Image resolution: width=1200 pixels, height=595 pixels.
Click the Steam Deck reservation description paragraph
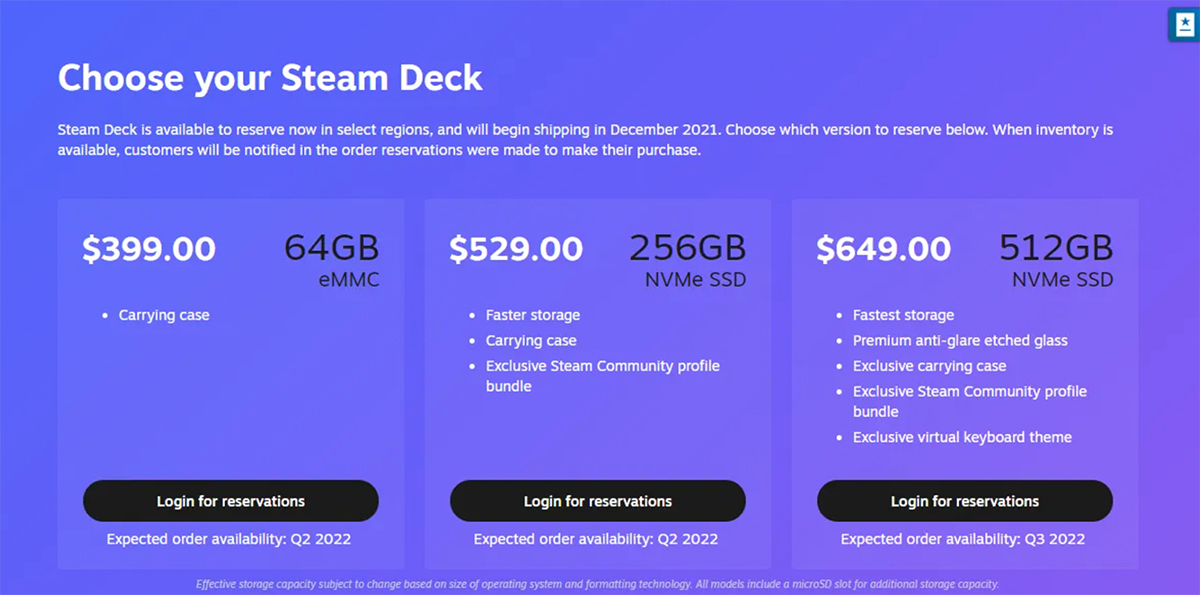[x=585, y=140]
